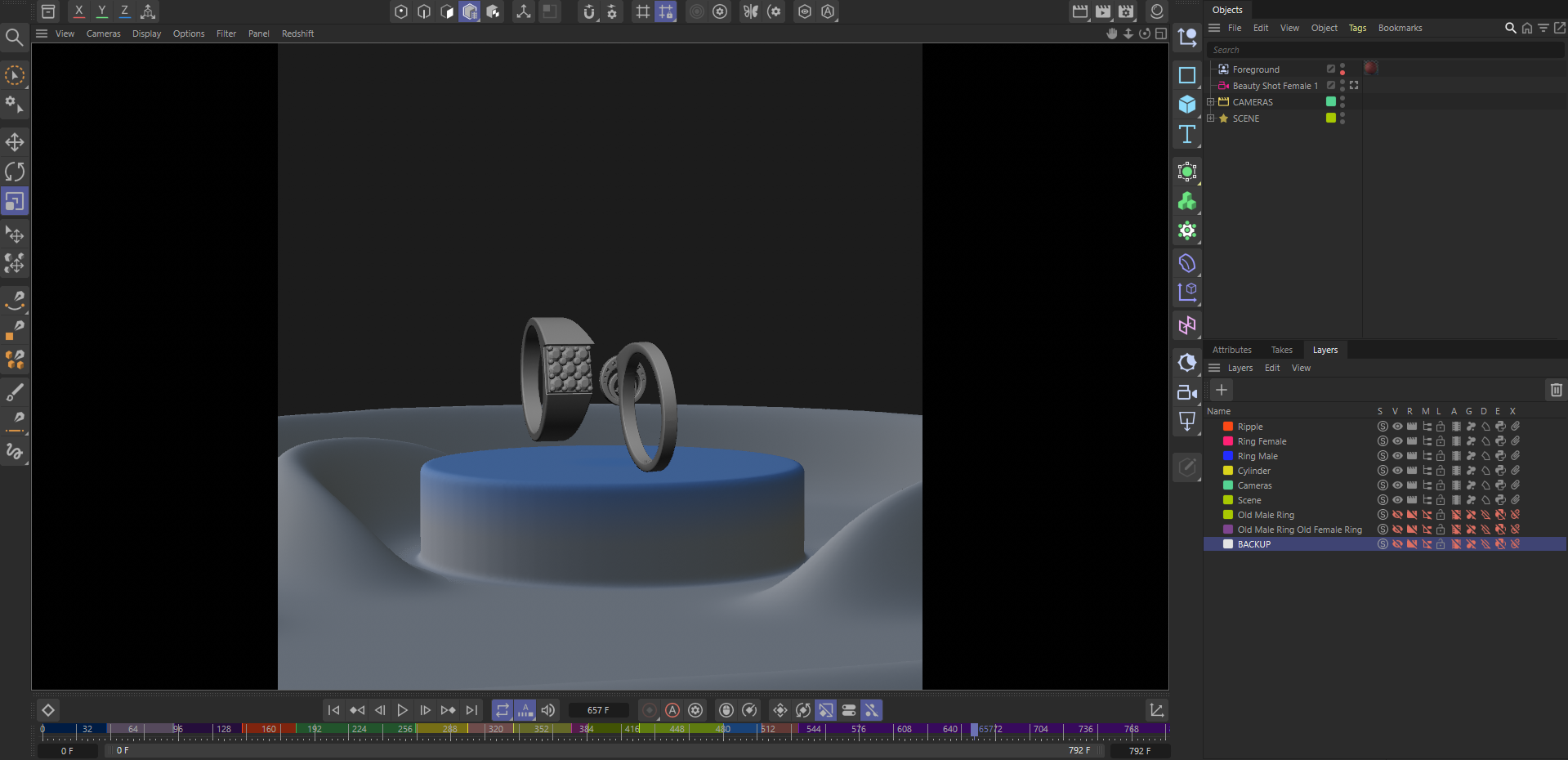Screen dimensions: 1568x760
Task: Create a Text spline object
Action: click(1187, 134)
